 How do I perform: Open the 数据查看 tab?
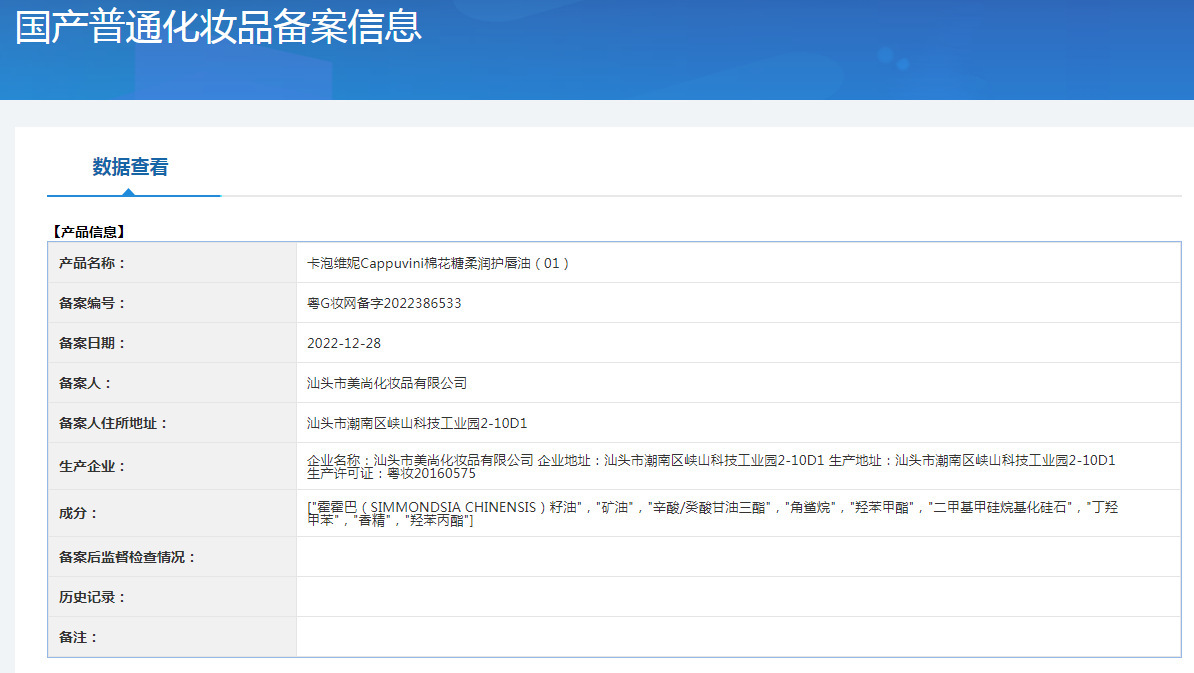[130, 167]
